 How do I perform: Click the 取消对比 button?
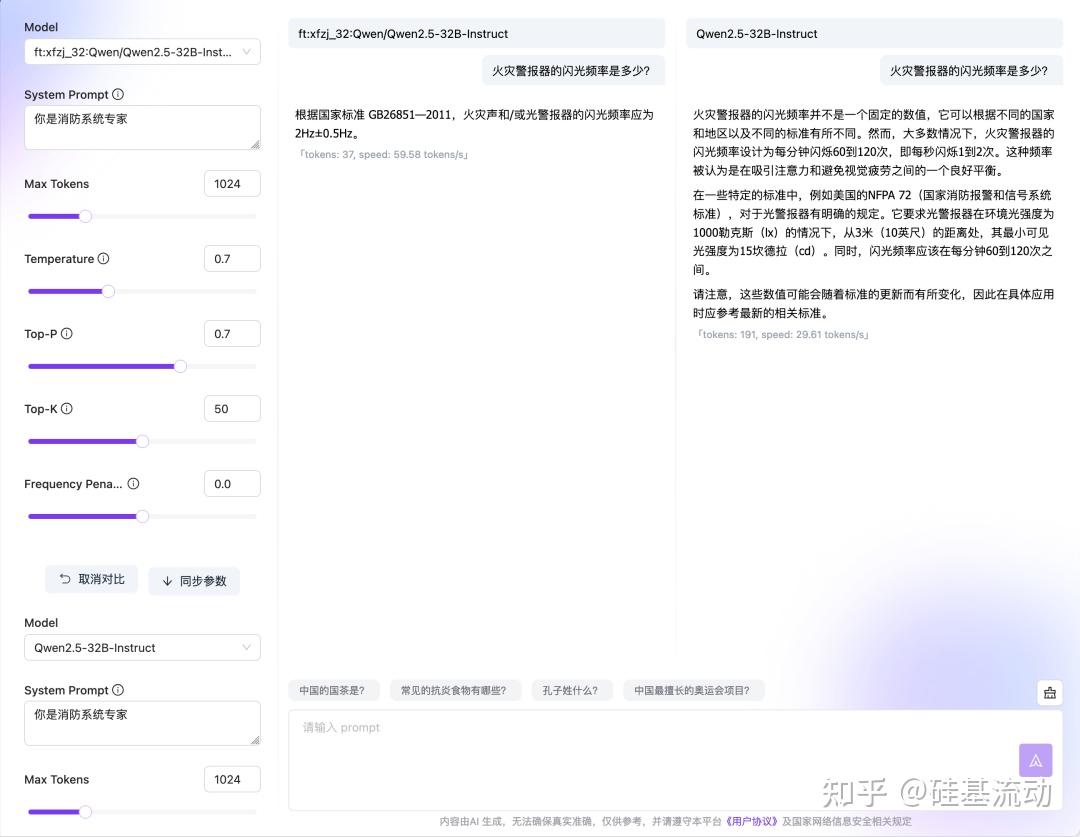pyautogui.click(x=91, y=579)
